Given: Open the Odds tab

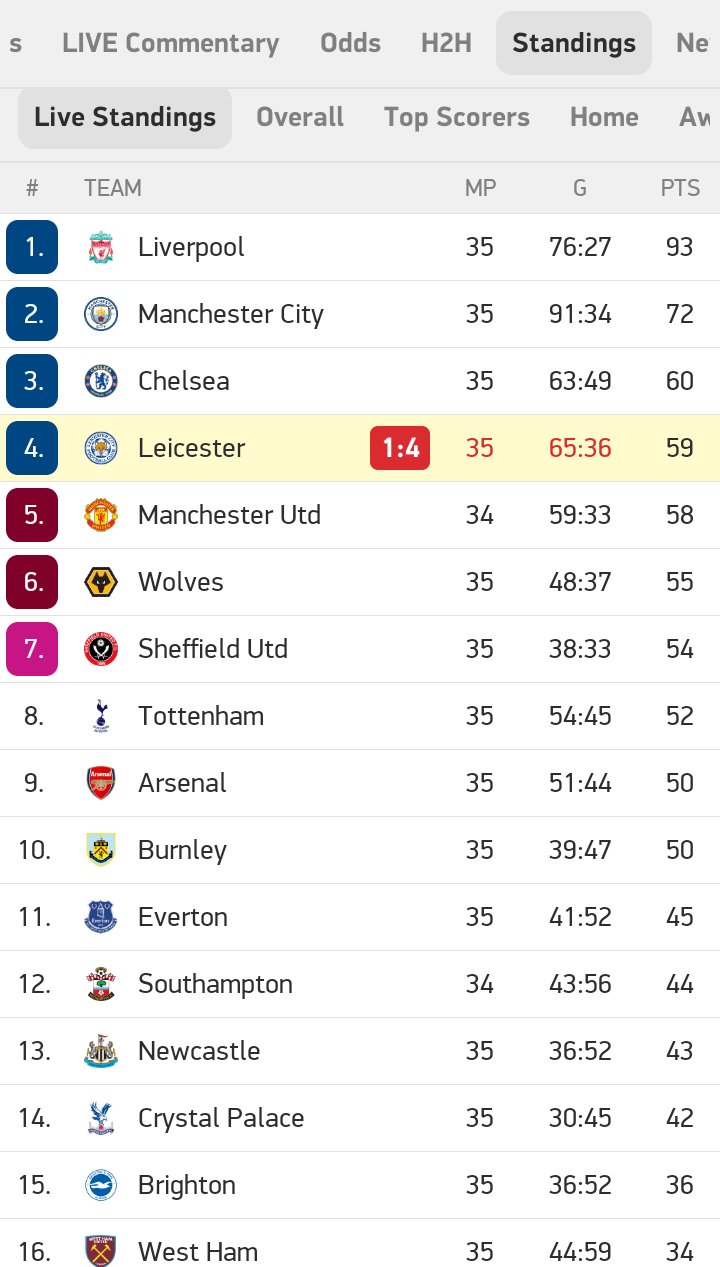Looking at the screenshot, I should pos(350,43).
